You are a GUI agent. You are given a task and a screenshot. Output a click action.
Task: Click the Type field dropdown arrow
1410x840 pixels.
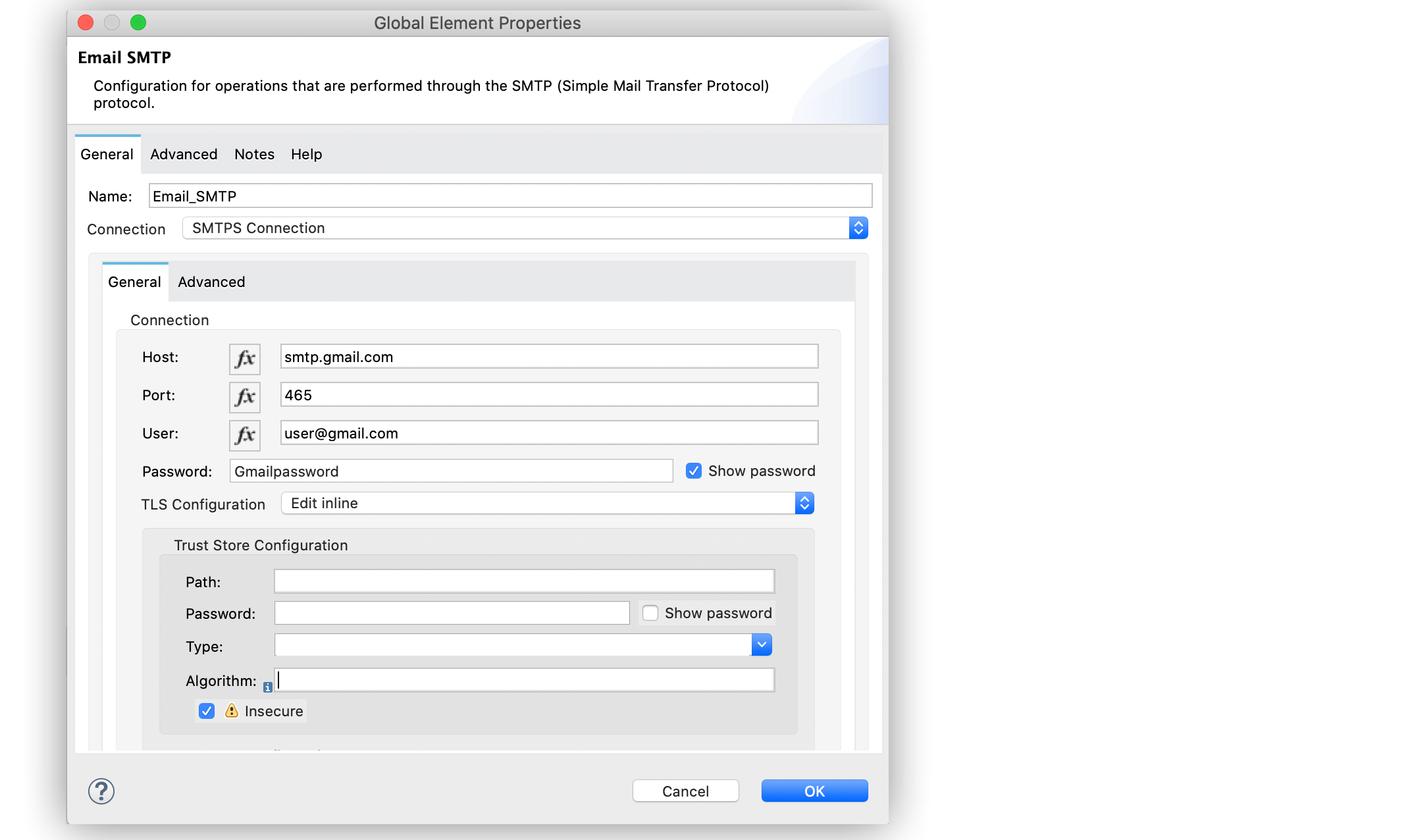point(762,645)
